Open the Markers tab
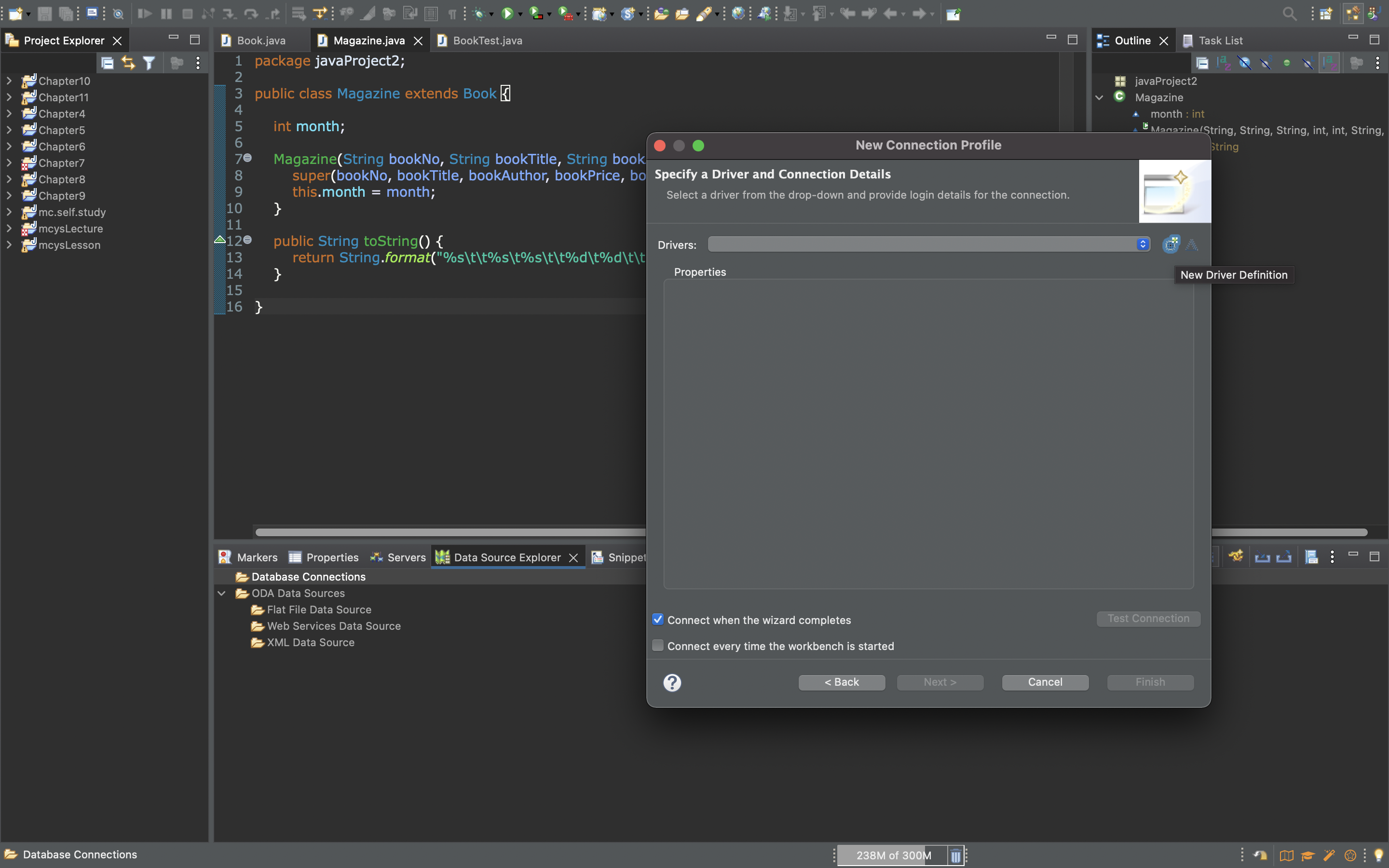This screenshot has height=868, width=1389. click(x=248, y=557)
